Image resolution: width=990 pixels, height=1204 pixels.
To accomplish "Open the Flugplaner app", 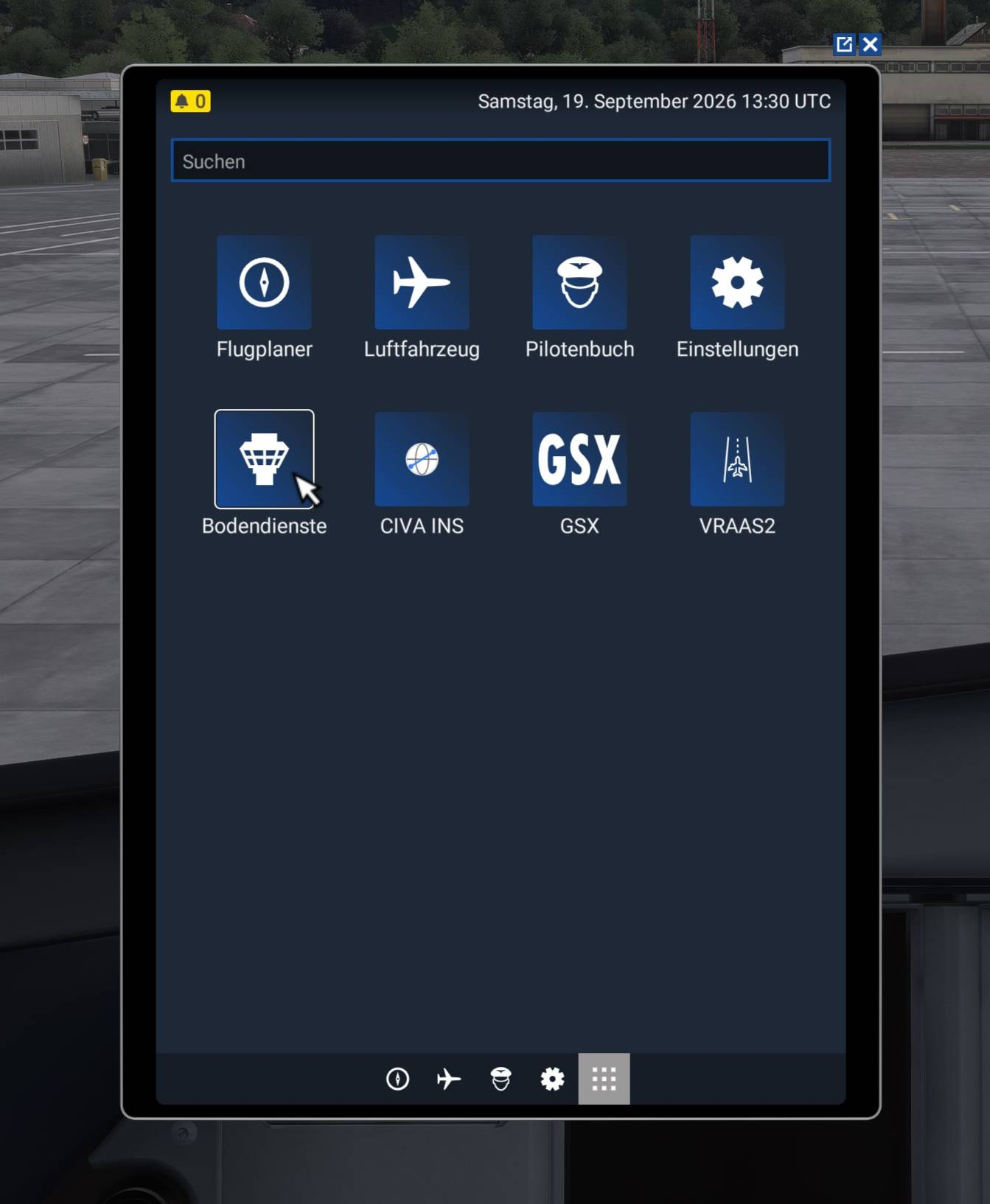I will pyautogui.click(x=264, y=282).
